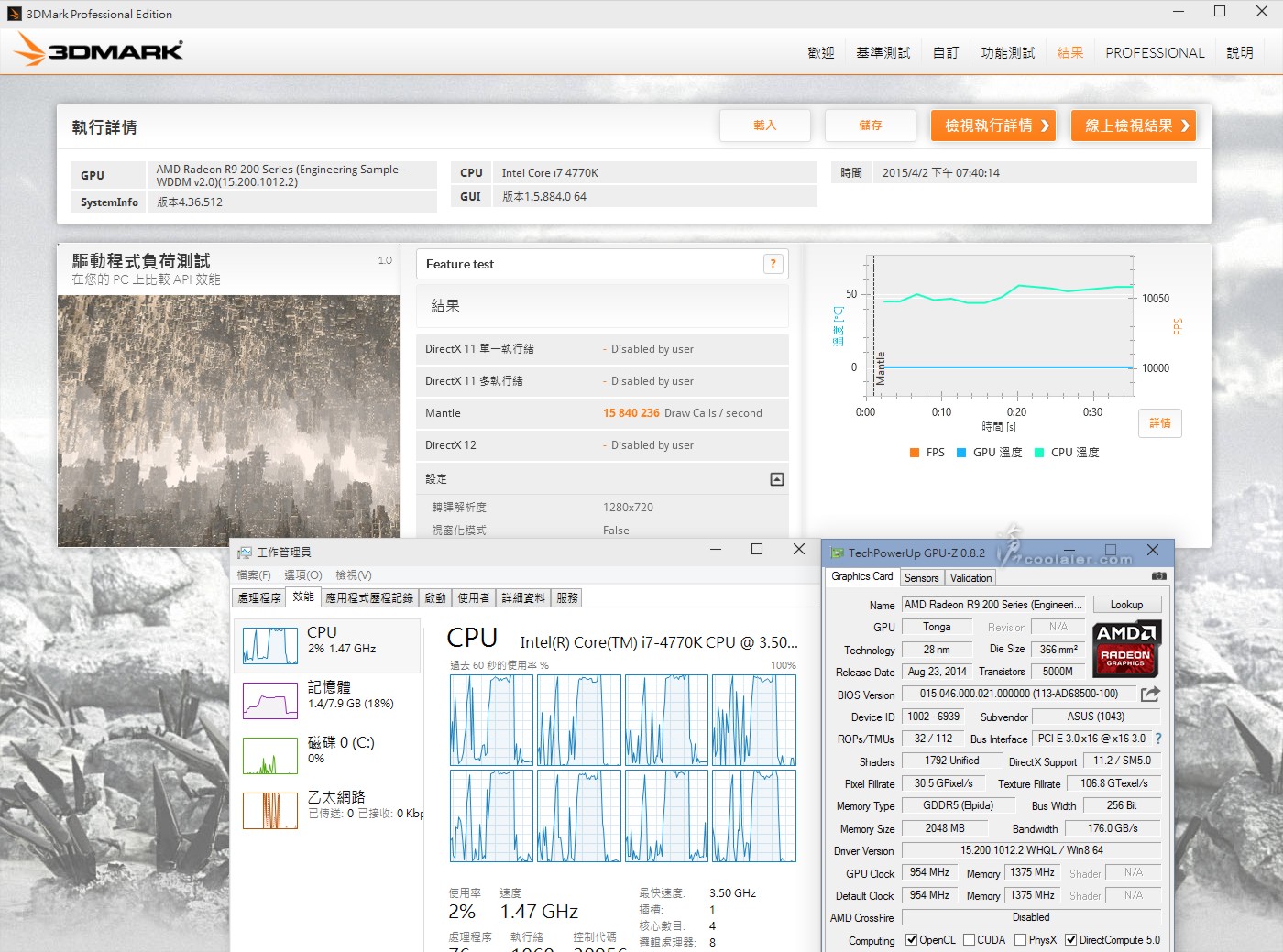Toggle DirectCompute 5.0 checkbox

click(1070, 939)
